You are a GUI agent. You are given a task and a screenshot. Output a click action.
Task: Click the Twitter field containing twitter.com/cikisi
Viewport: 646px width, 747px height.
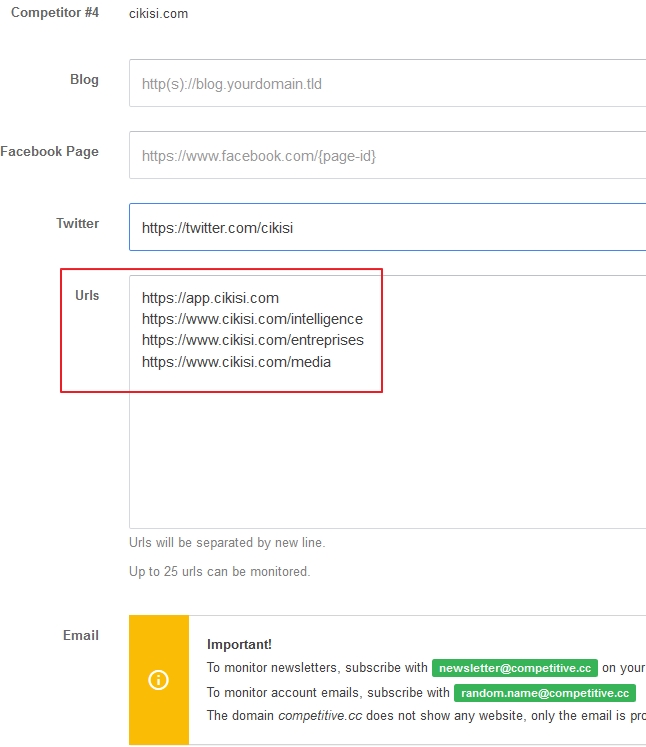click(387, 227)
